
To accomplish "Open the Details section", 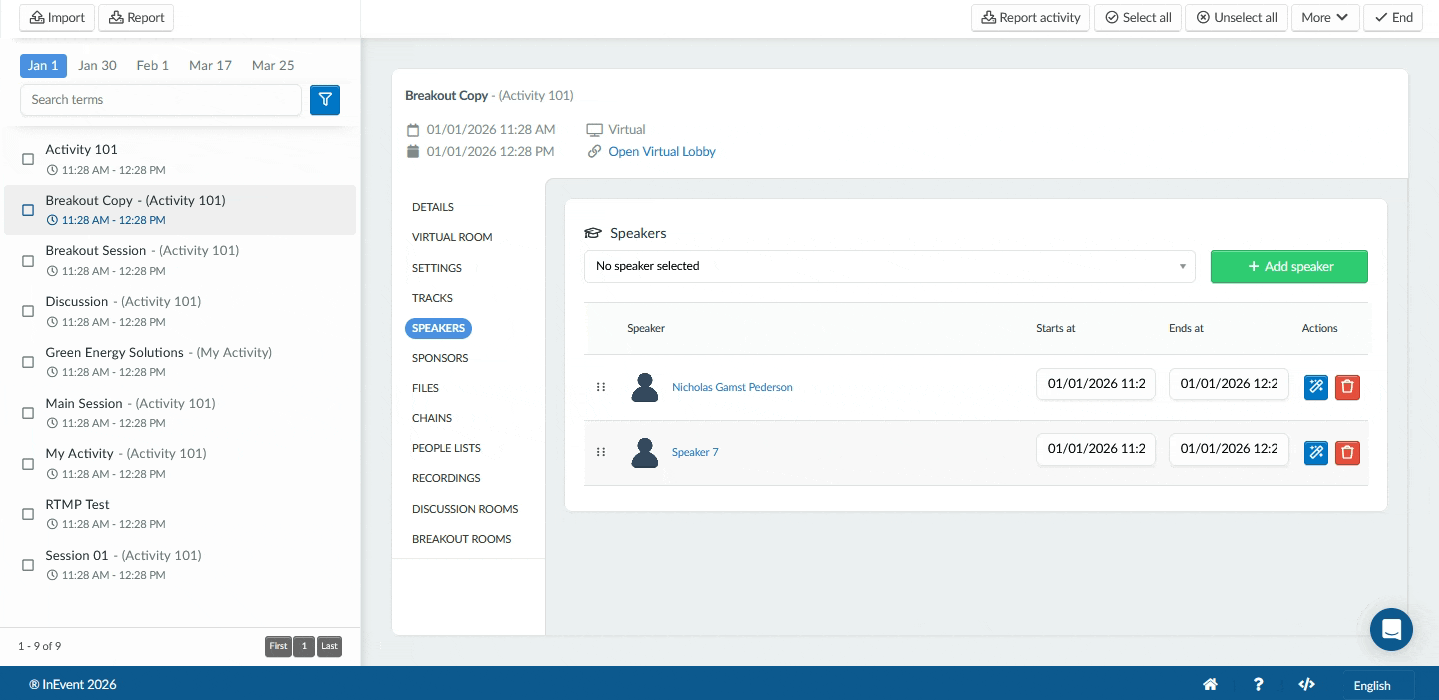I will (x=433, y=207).
